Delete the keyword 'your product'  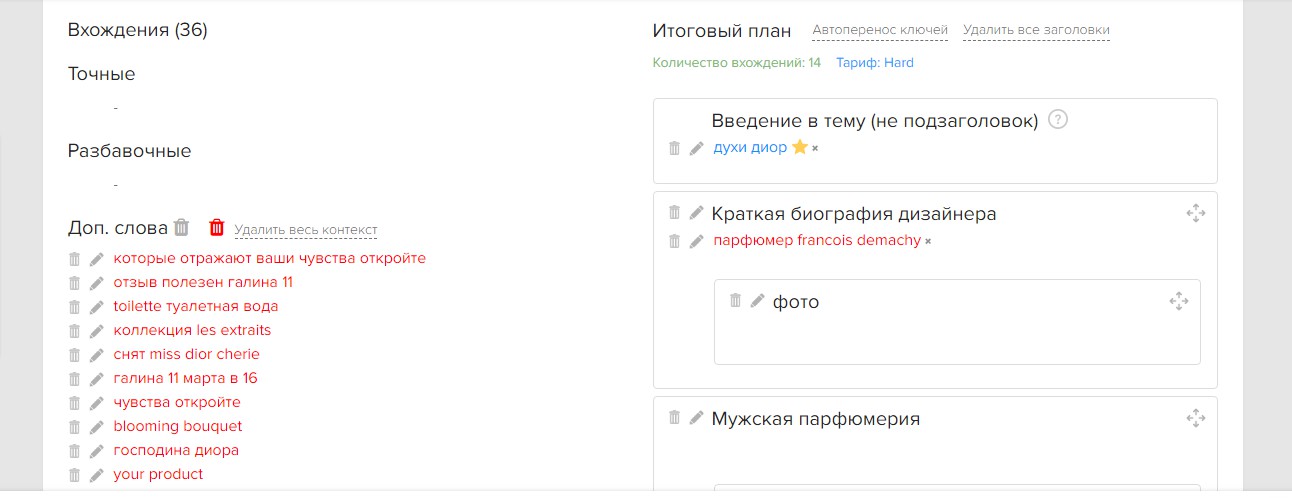[x=74, y=475]
